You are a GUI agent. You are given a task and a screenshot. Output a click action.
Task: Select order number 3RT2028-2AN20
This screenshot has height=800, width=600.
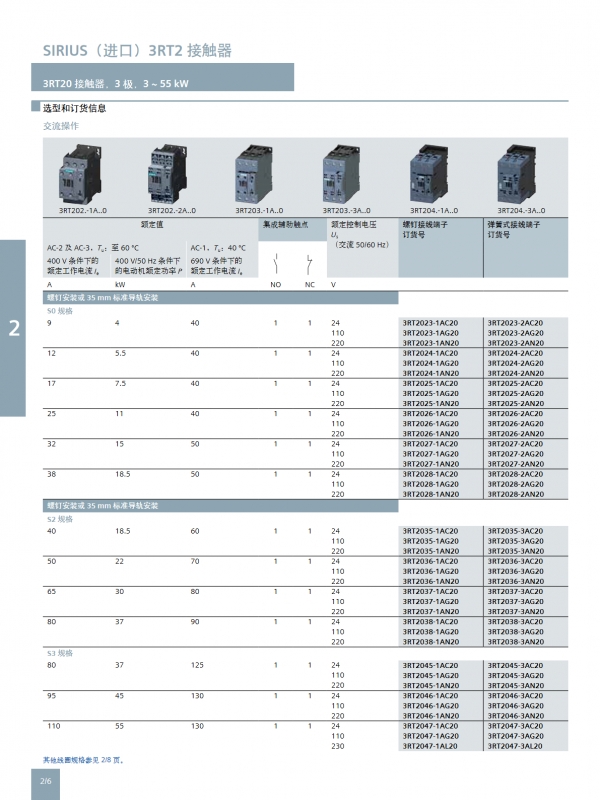point(515,494)
